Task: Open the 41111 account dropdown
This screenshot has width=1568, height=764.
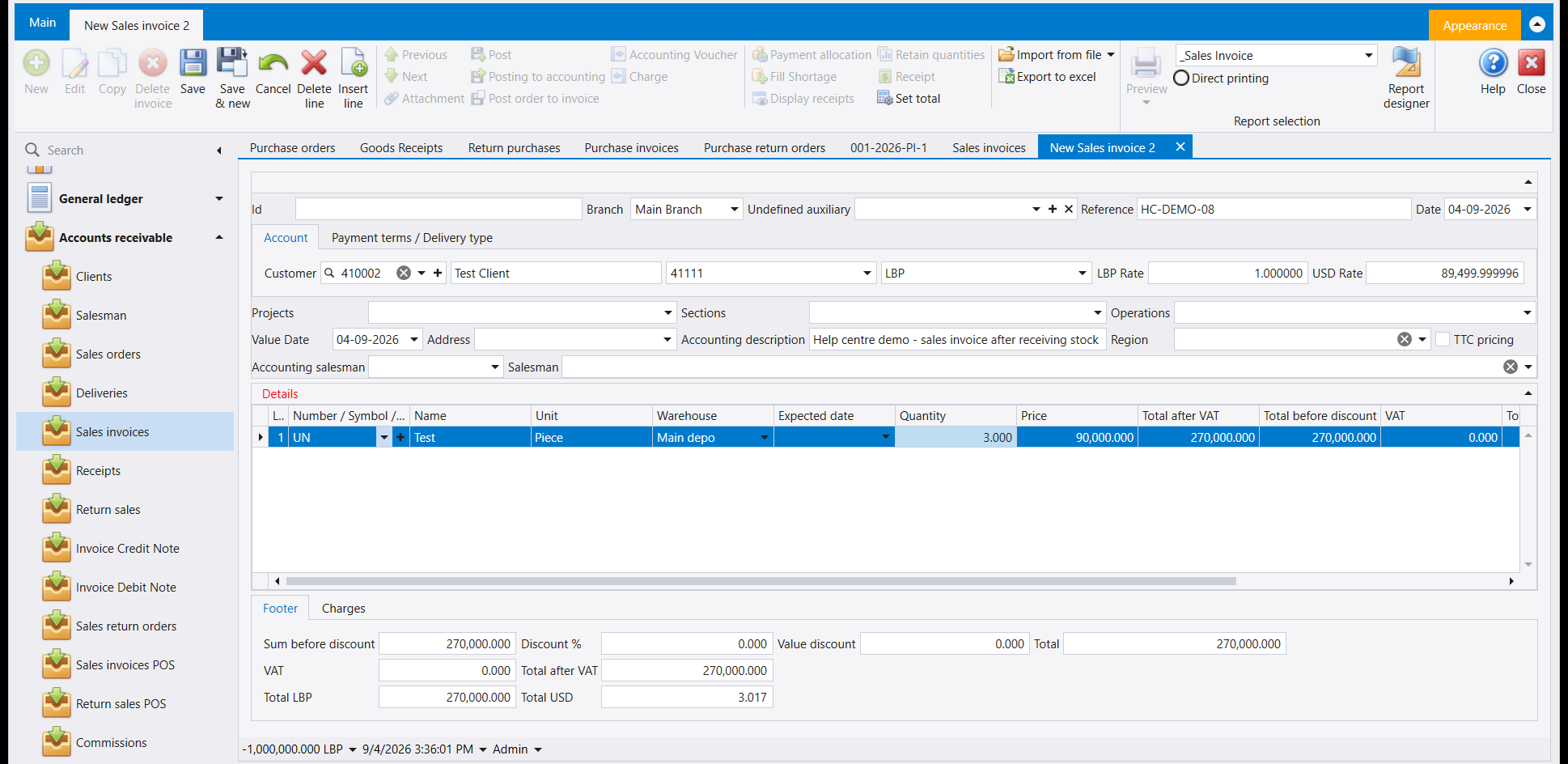Action: (867, 273)
